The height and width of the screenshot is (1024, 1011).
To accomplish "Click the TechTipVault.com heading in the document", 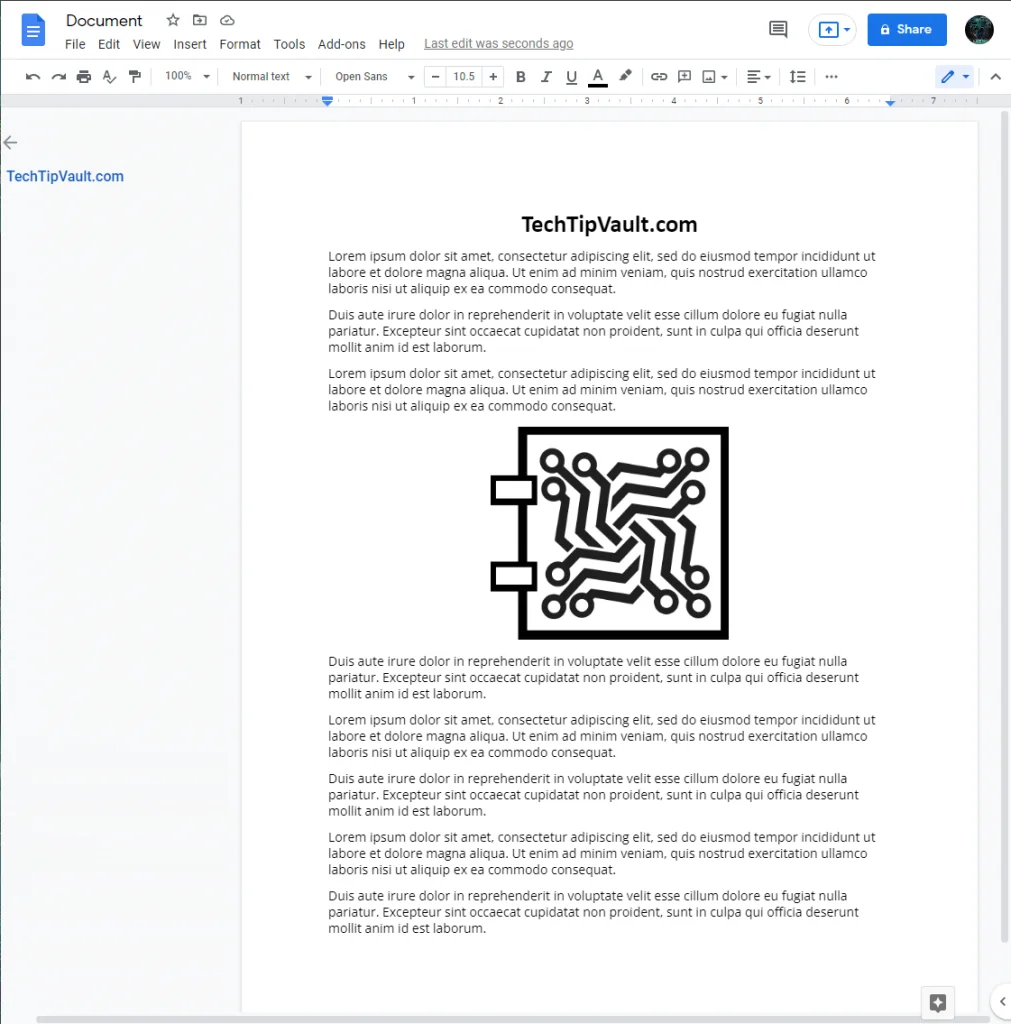I will pos(609,225).
